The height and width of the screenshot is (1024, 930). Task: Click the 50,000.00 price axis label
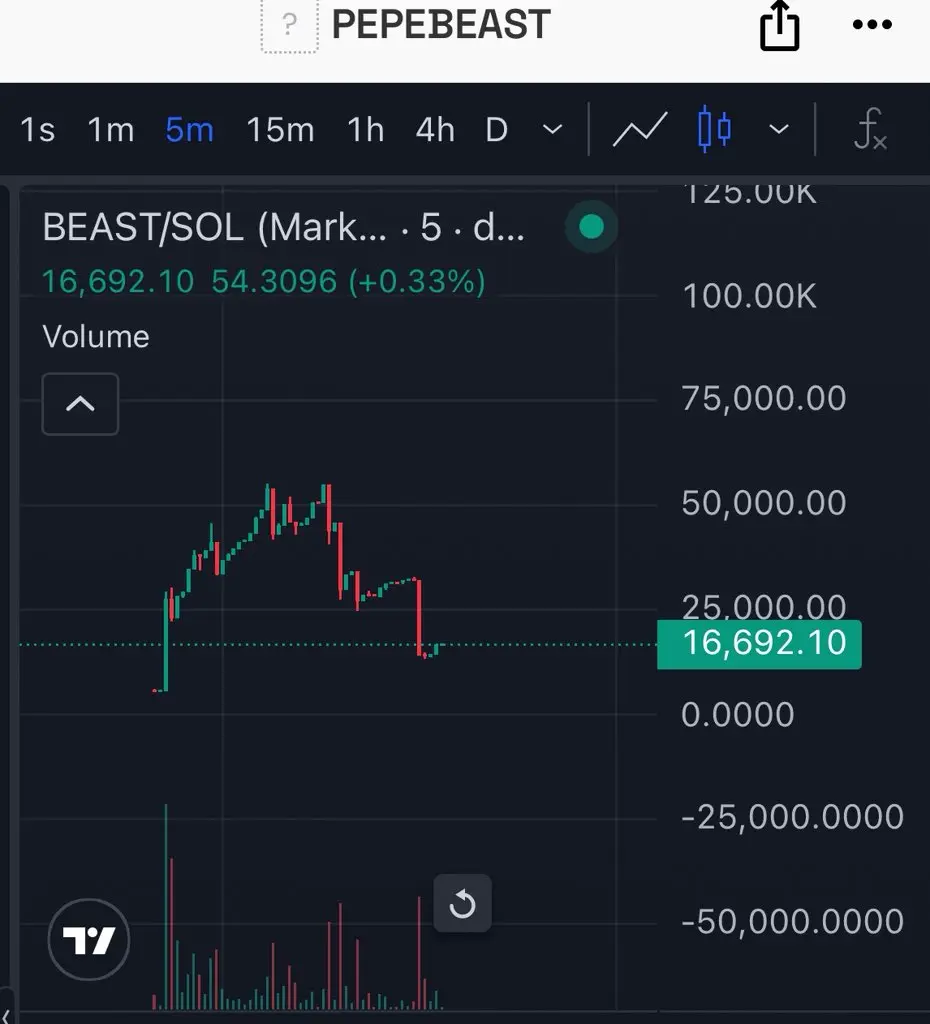[x=763, y=503]
